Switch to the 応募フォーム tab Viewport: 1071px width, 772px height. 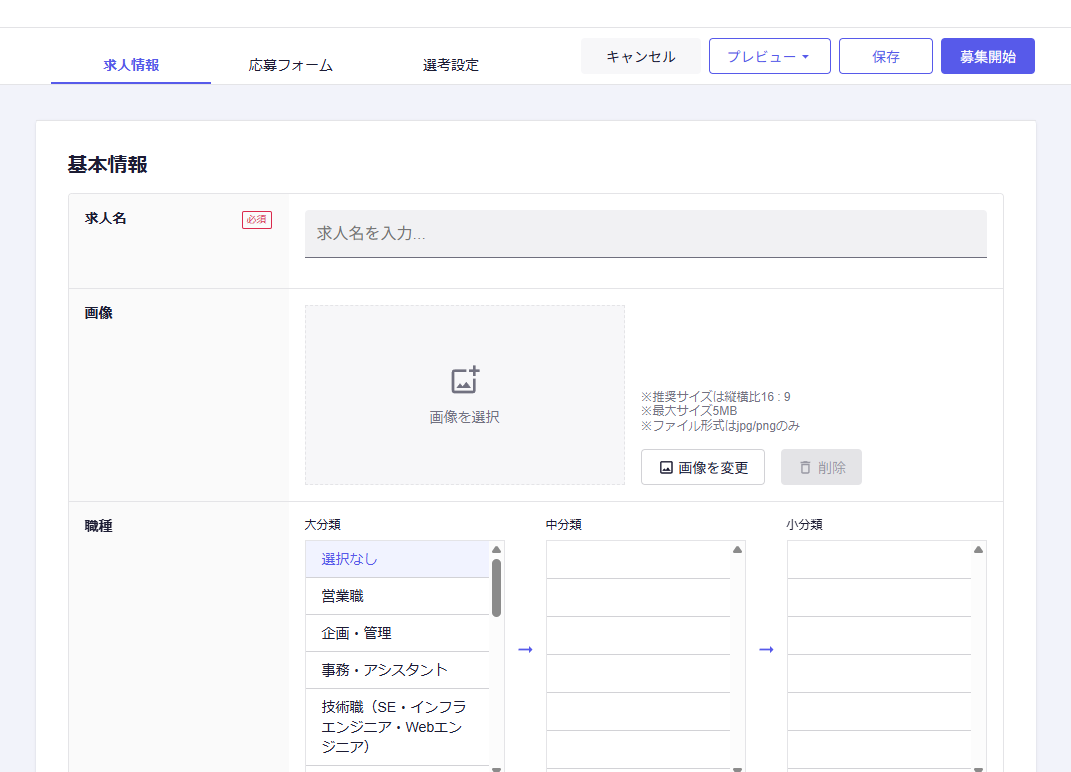(x=291, y=65)
